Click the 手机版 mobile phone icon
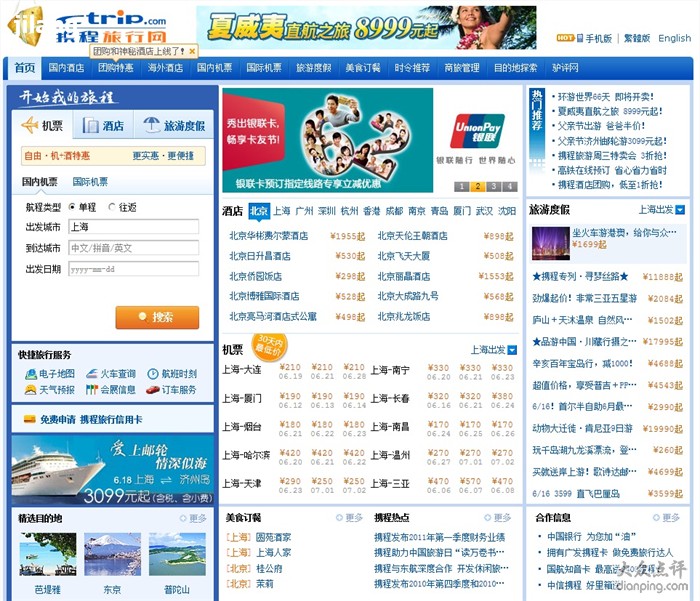 (580, 38)
